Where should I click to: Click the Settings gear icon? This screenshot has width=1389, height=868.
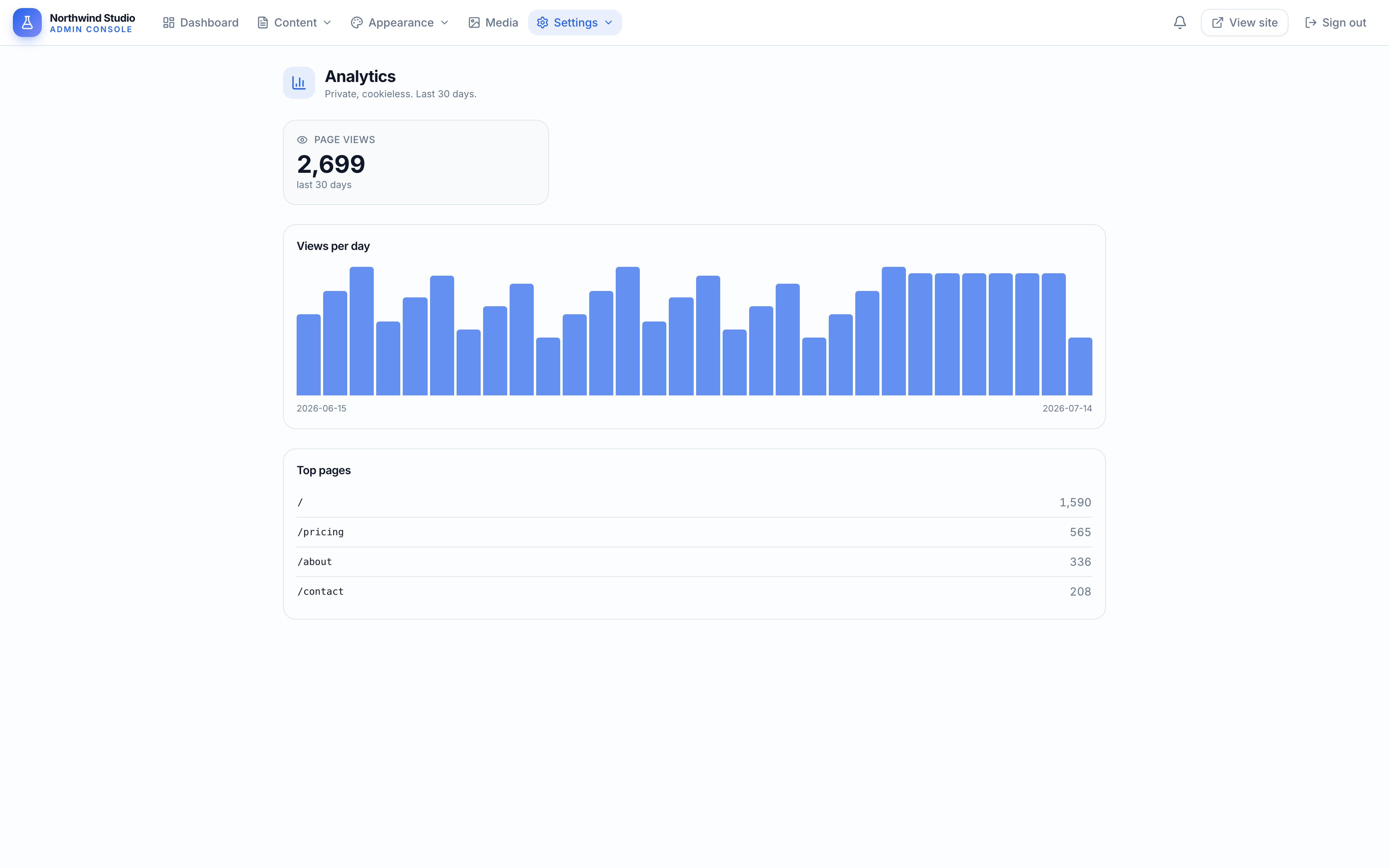coord(543,23)
